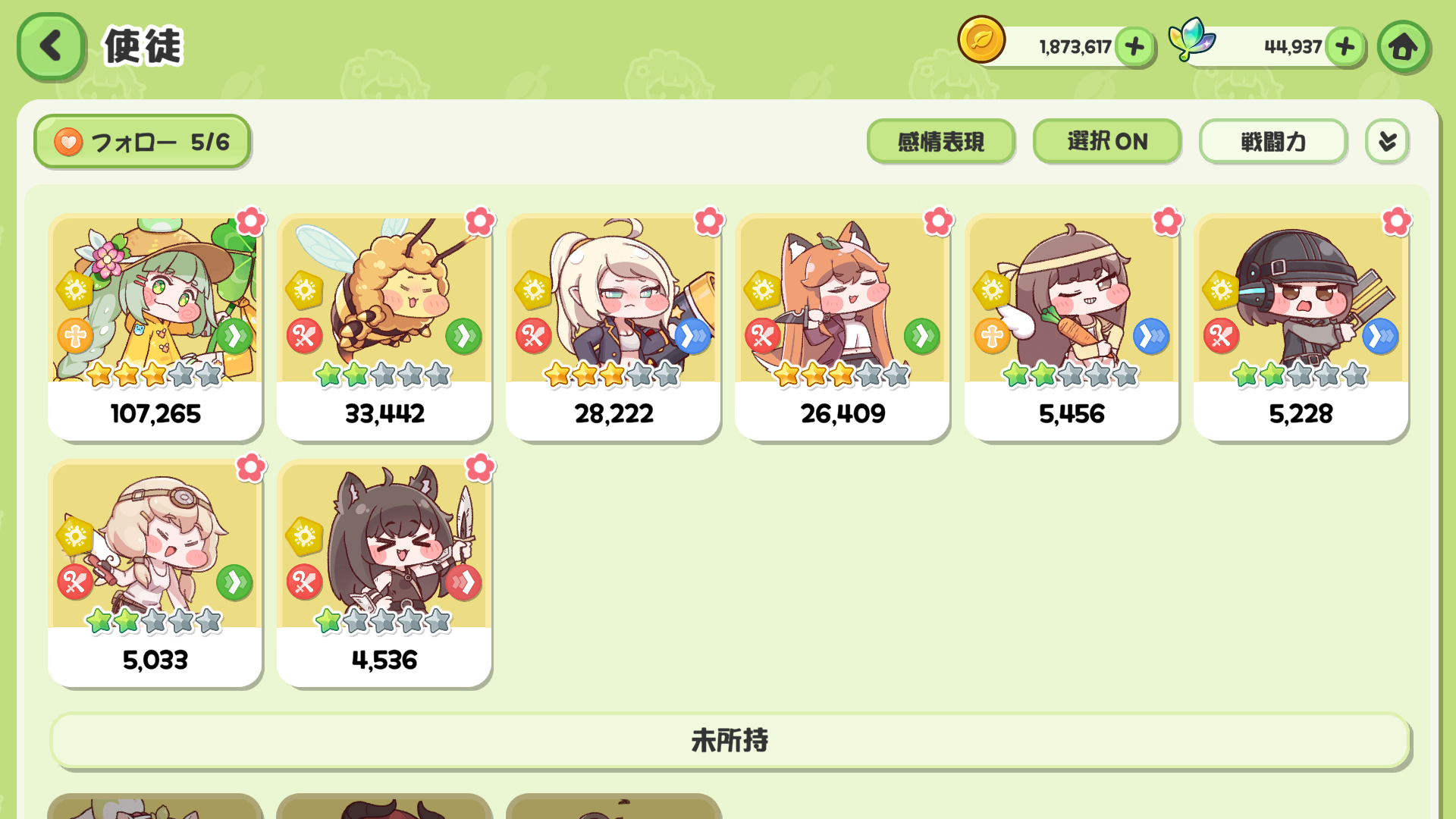Select the headband girl card with 5,456
This screenshot has width=1456, height=819.
tap(1072, 328)
